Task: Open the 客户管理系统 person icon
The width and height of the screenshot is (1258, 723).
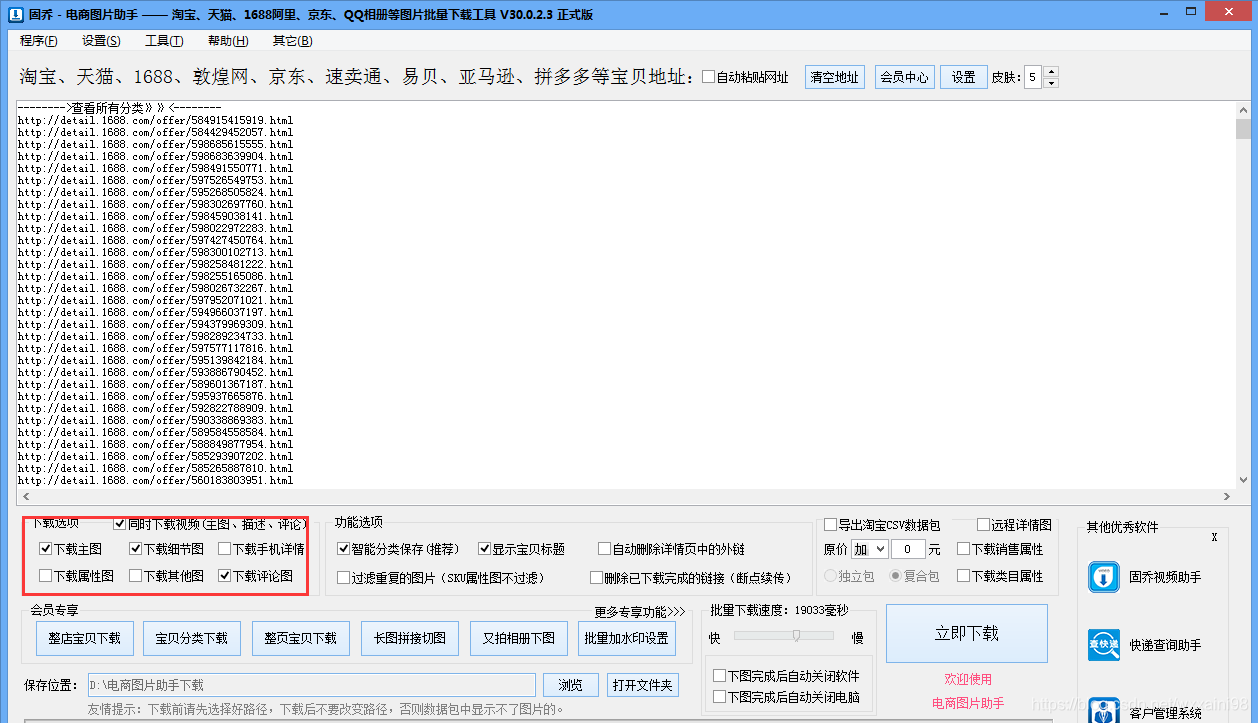Action: pos(1104,710)
